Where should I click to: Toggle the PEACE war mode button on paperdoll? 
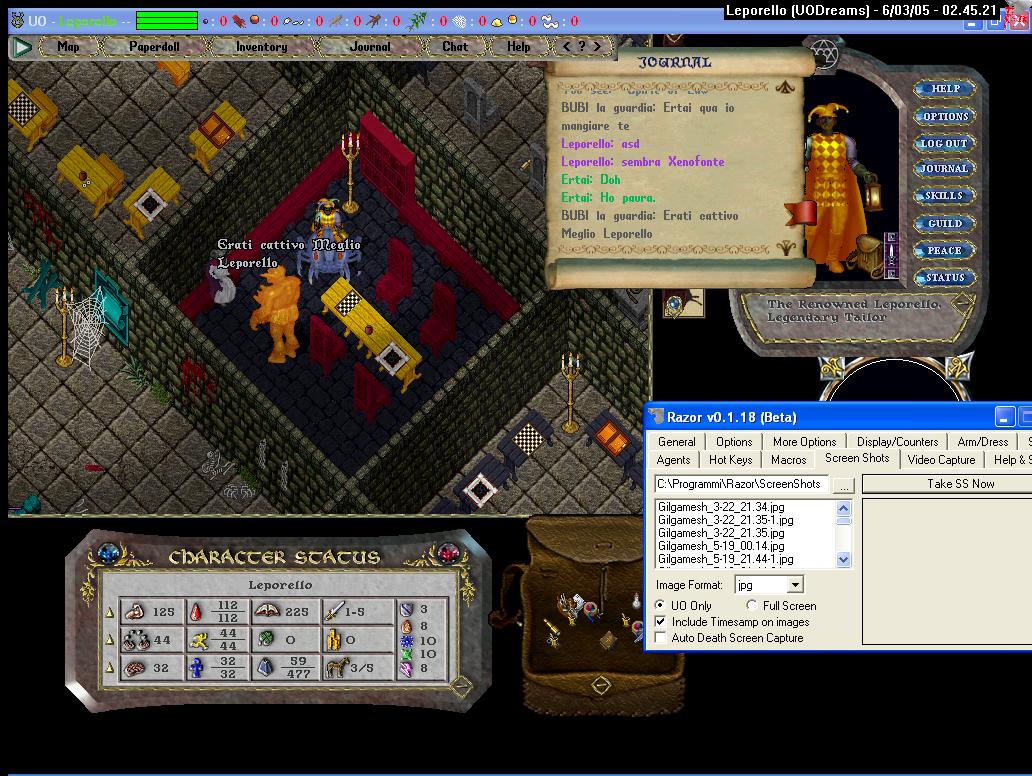[944, 251]
